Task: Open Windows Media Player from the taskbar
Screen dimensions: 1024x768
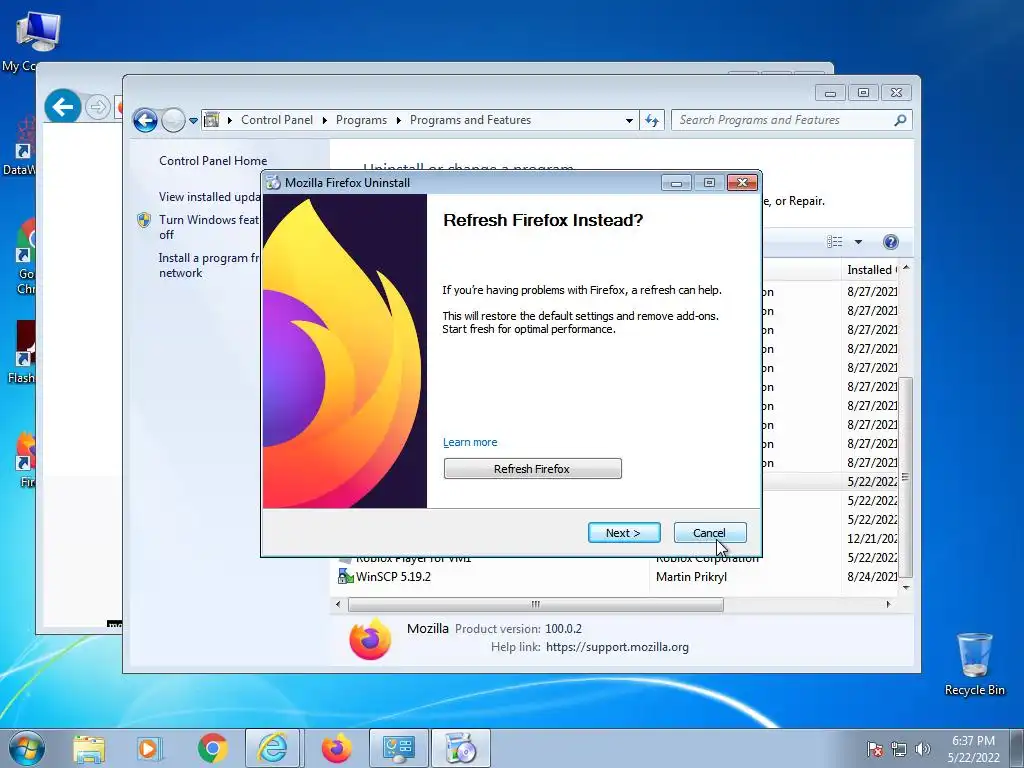Action: tap(148, 749)
